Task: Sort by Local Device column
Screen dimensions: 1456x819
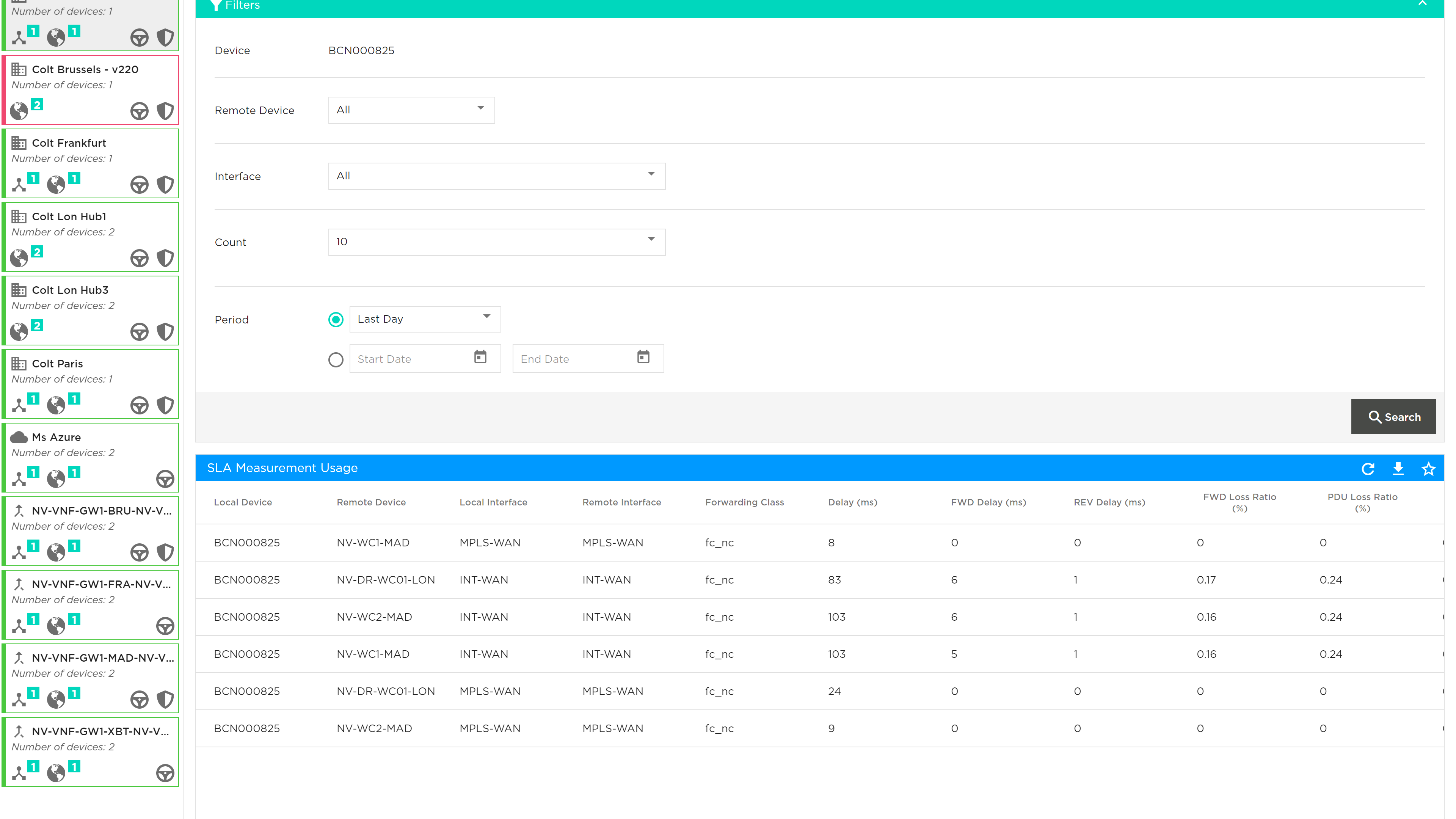Action: point(243,502)
